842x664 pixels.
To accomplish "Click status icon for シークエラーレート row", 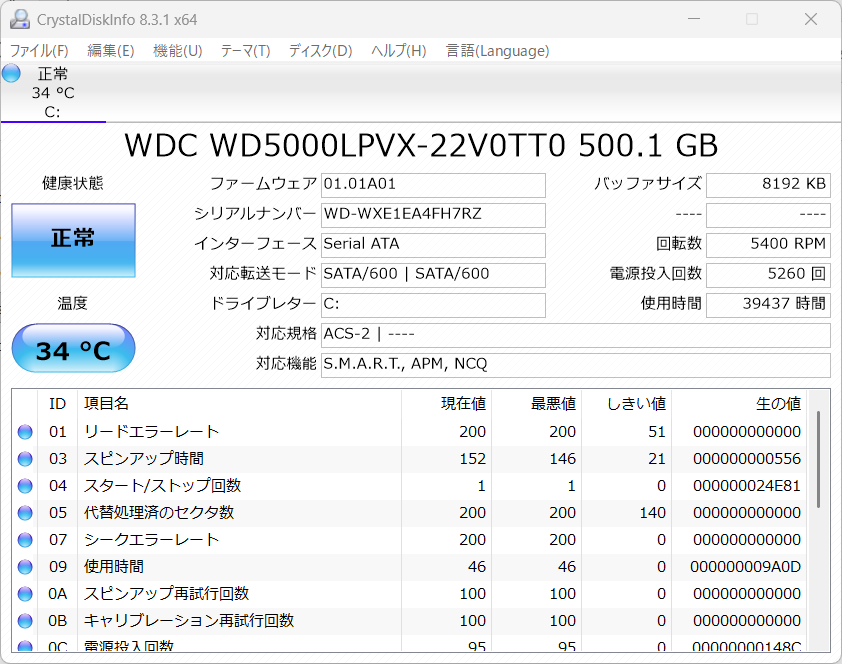I will point(25,540).
